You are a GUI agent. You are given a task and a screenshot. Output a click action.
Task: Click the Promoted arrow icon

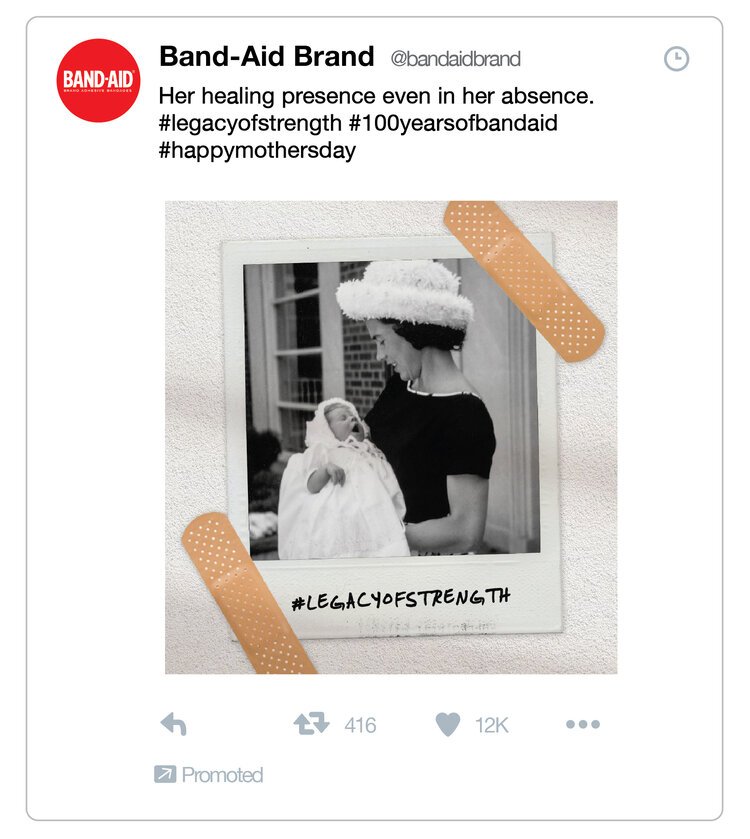pos(165,774)
